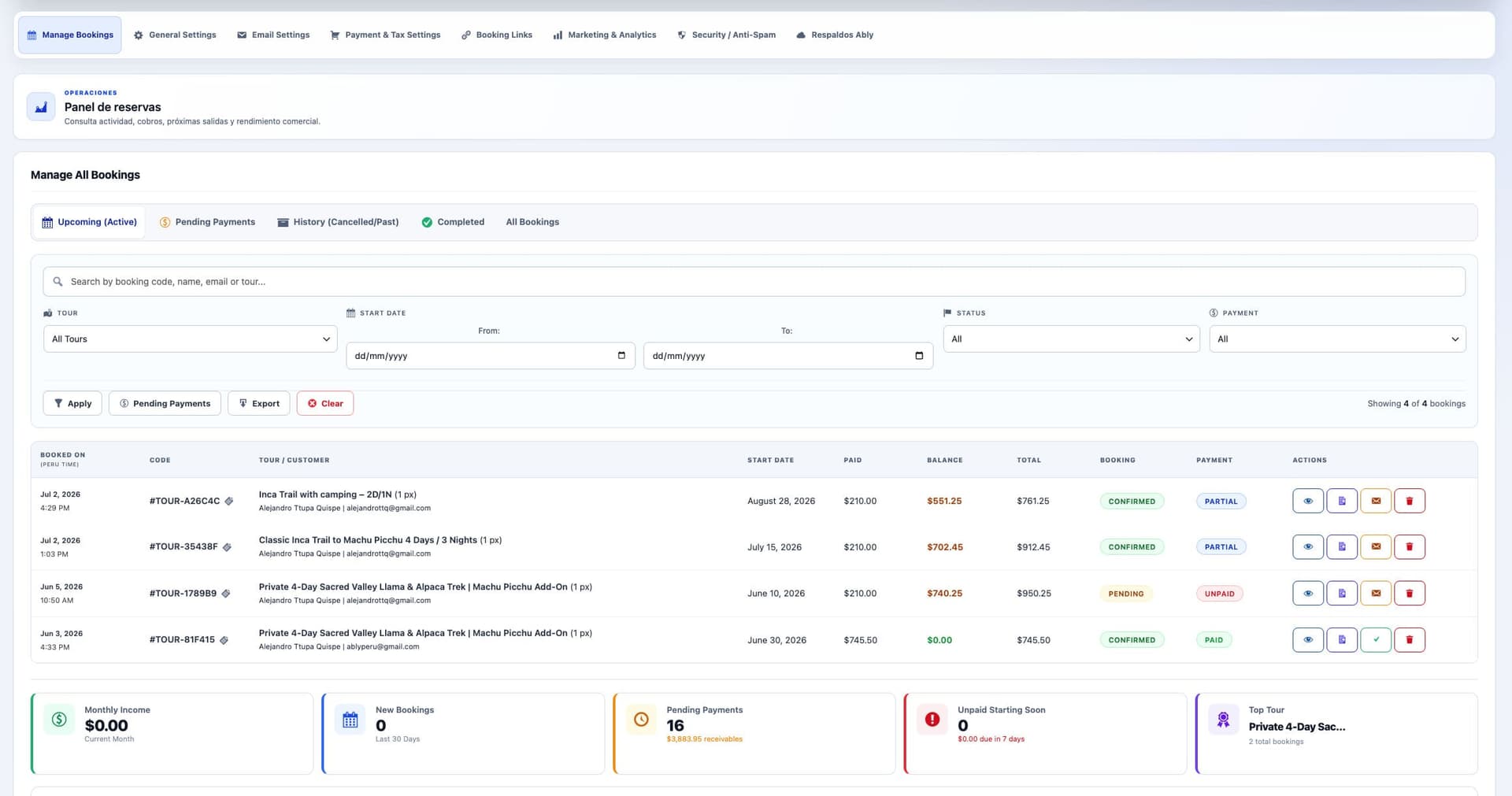Click tag icon beside #TOUR-81F415 code

(x=224, y=640)
